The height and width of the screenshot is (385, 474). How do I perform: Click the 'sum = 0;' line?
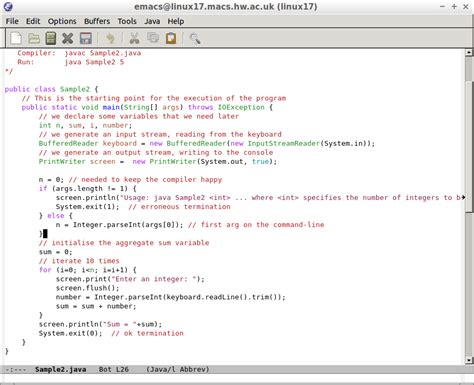click(55, 252)
